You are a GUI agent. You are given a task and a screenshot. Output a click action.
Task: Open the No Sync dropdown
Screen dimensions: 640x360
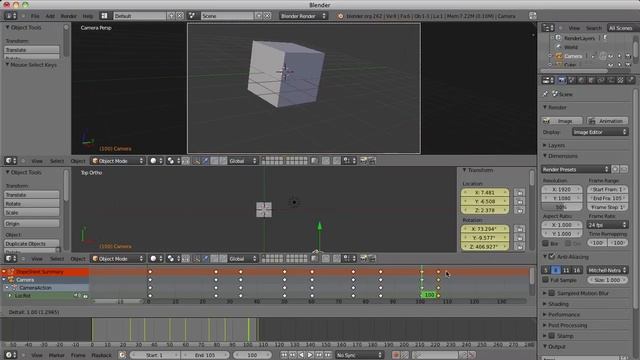tap(359, 355)
